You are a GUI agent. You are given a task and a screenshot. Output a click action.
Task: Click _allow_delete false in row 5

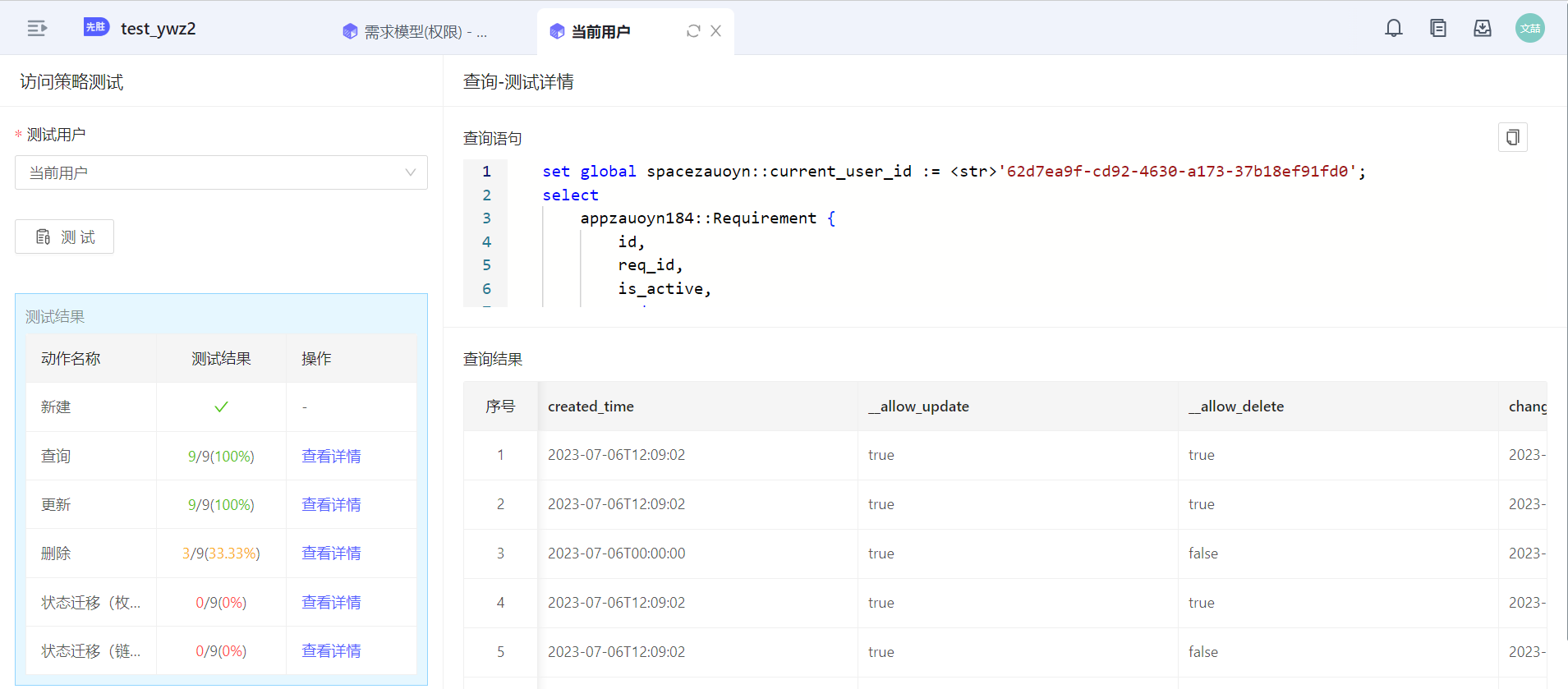(x=1203, y=652)
